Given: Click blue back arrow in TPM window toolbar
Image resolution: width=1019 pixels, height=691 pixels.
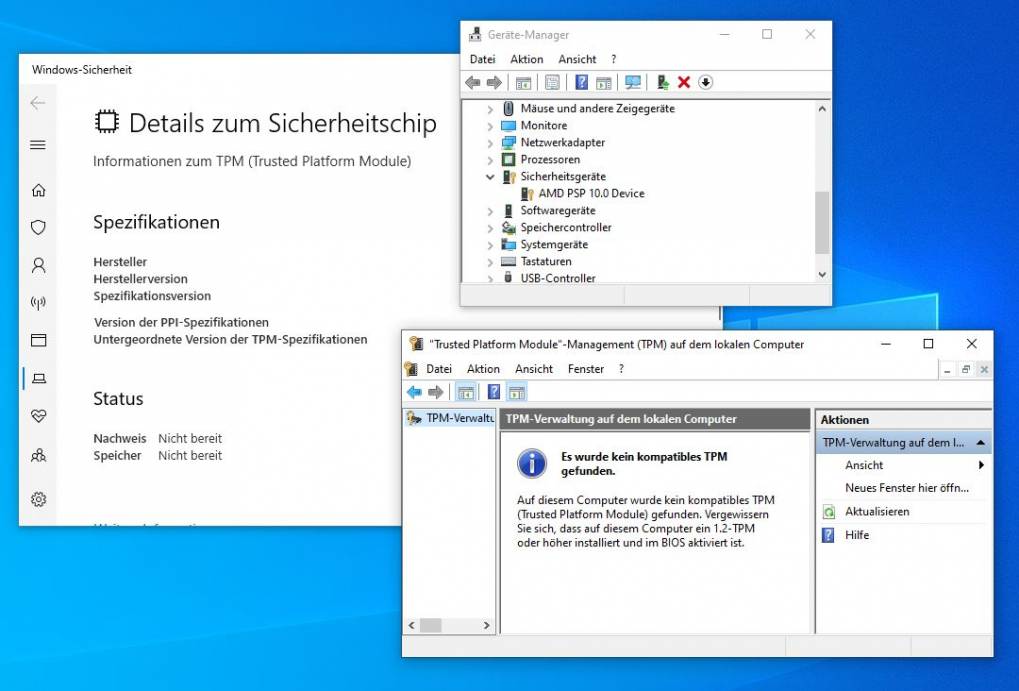Looking at the screenshot, I should point(414,392).
